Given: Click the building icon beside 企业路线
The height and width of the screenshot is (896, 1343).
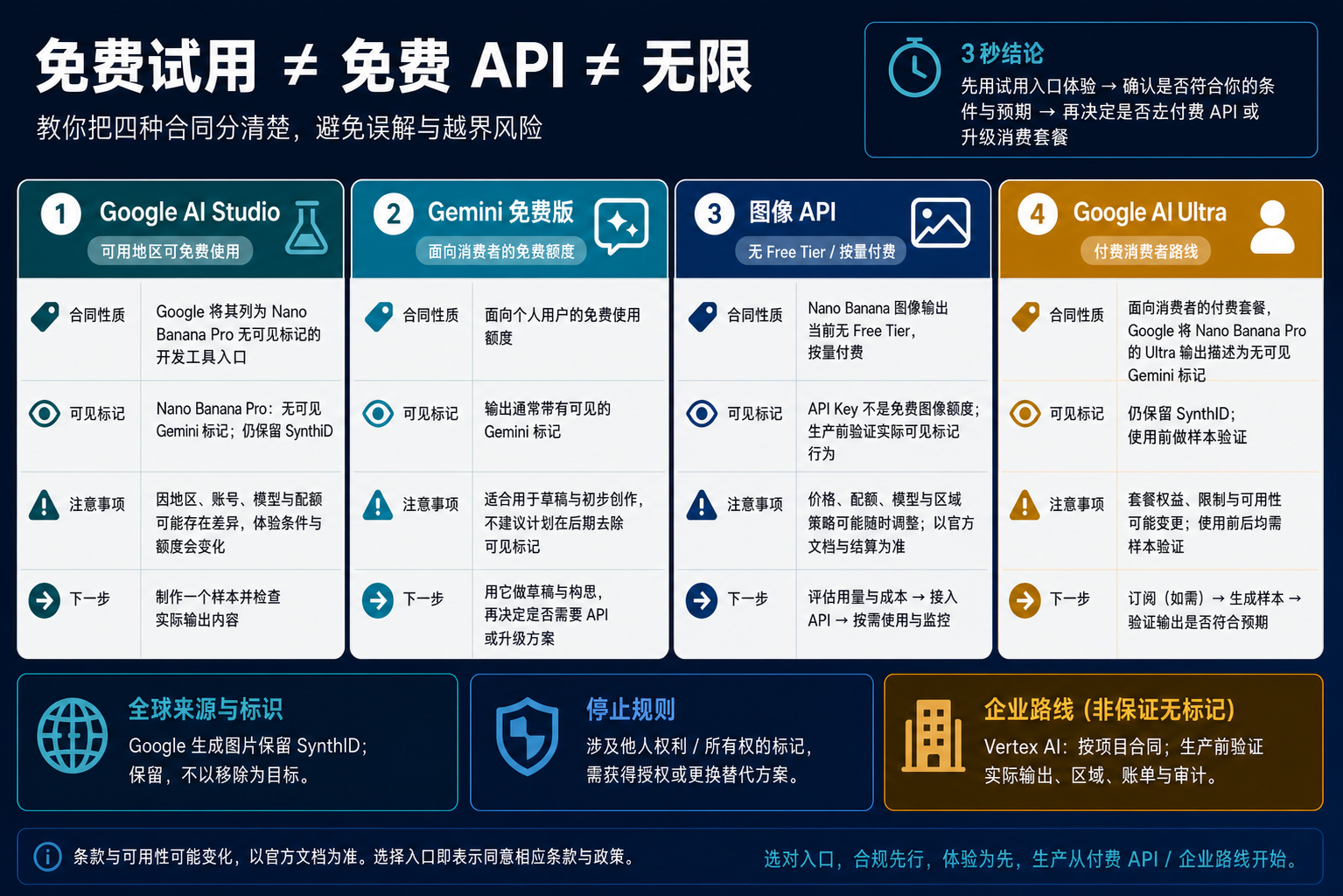Looking at the screenshot, I should [x=934, y=735].
